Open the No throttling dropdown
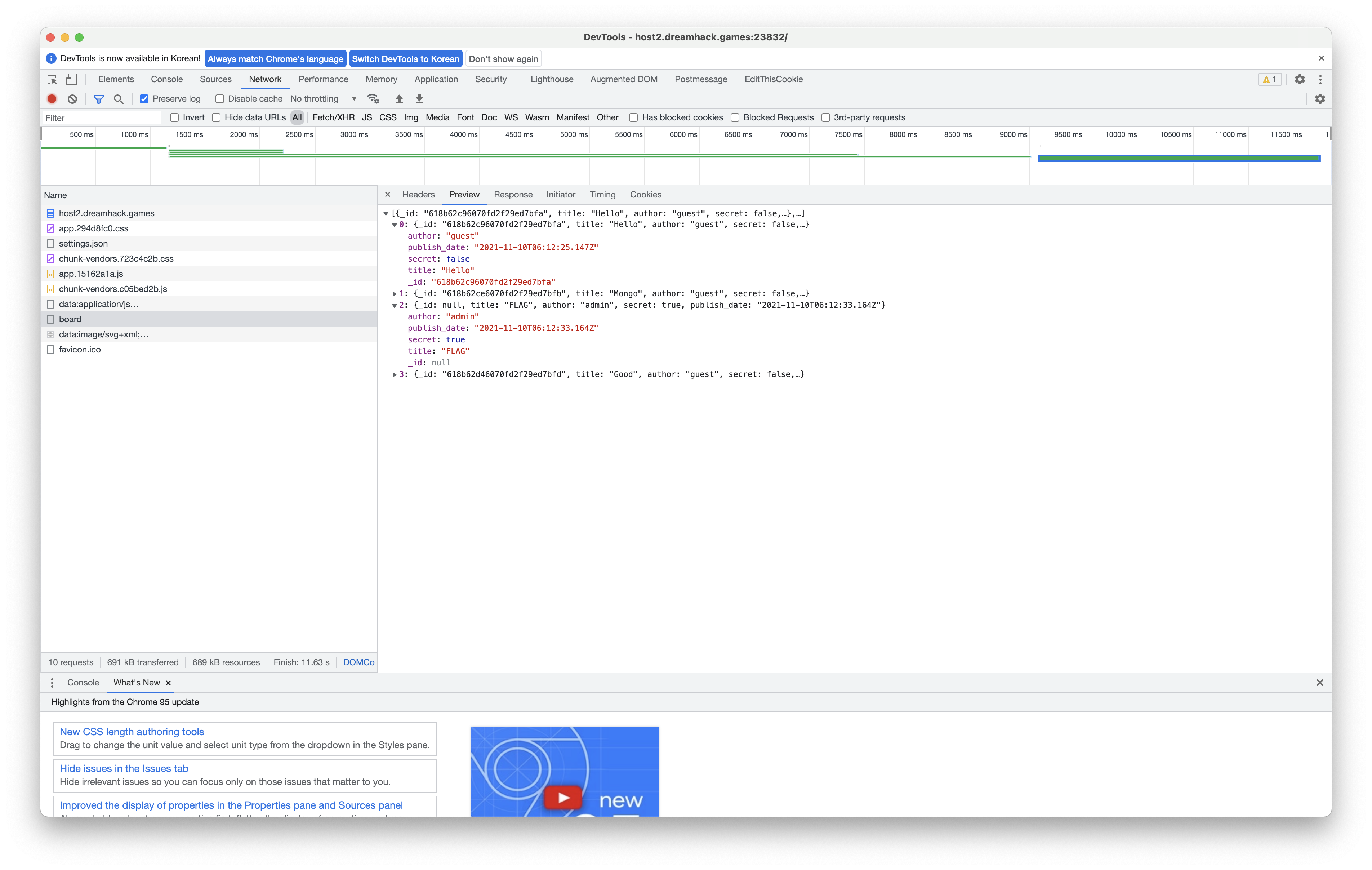 (323, 99)
